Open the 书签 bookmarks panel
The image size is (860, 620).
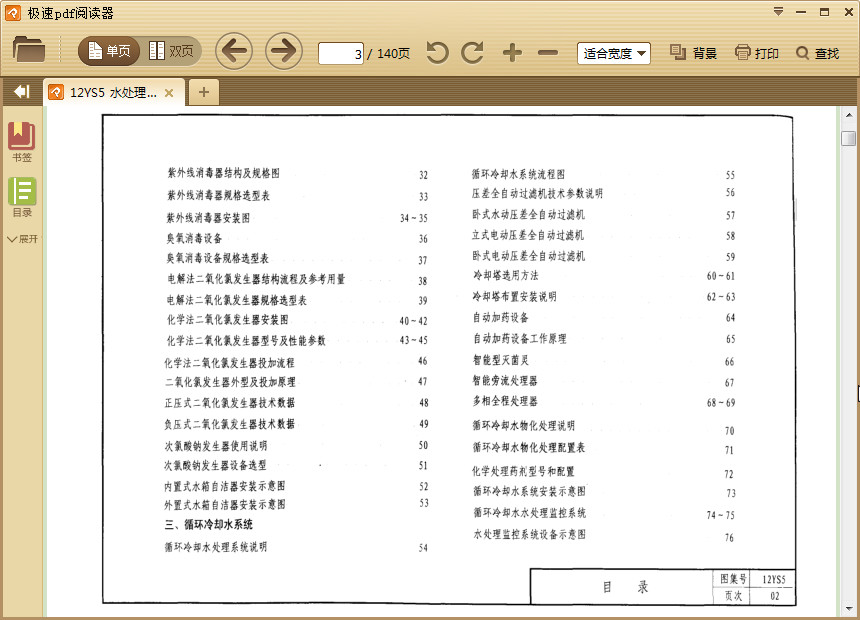tap(21, 142)
